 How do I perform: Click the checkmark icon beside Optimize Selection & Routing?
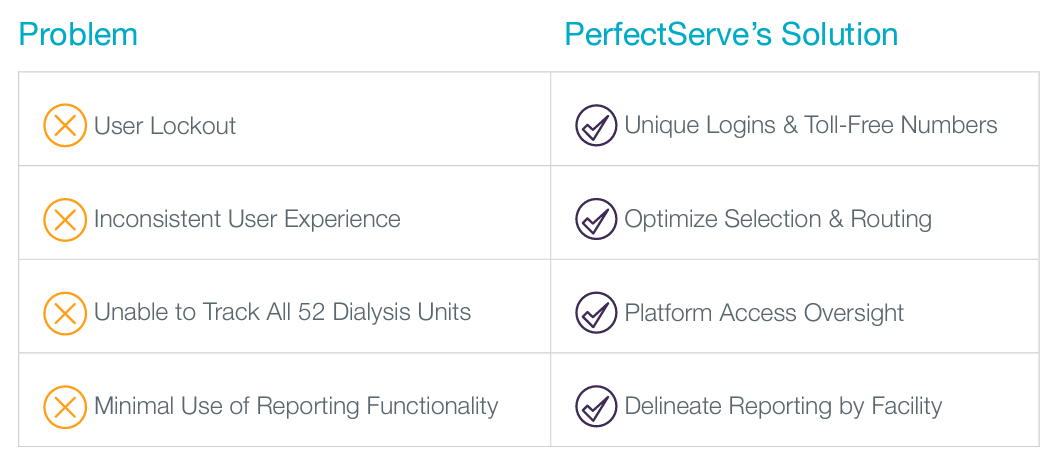pos(596,219)
